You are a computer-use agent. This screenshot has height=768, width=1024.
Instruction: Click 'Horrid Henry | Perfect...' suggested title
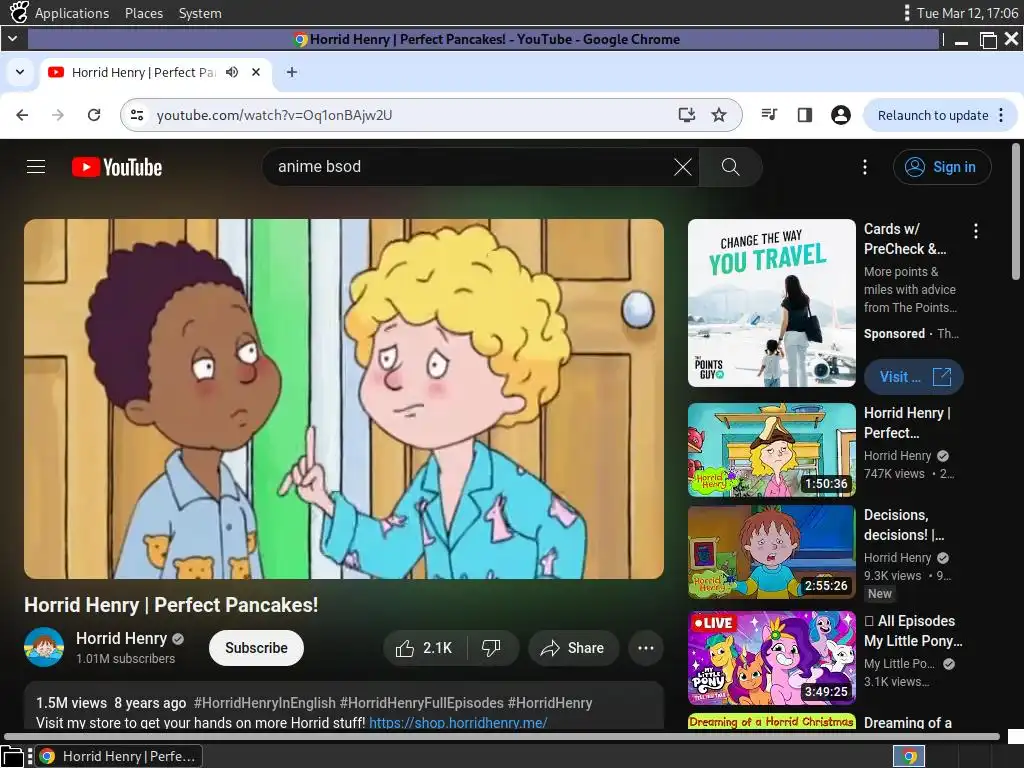[907, 423]
